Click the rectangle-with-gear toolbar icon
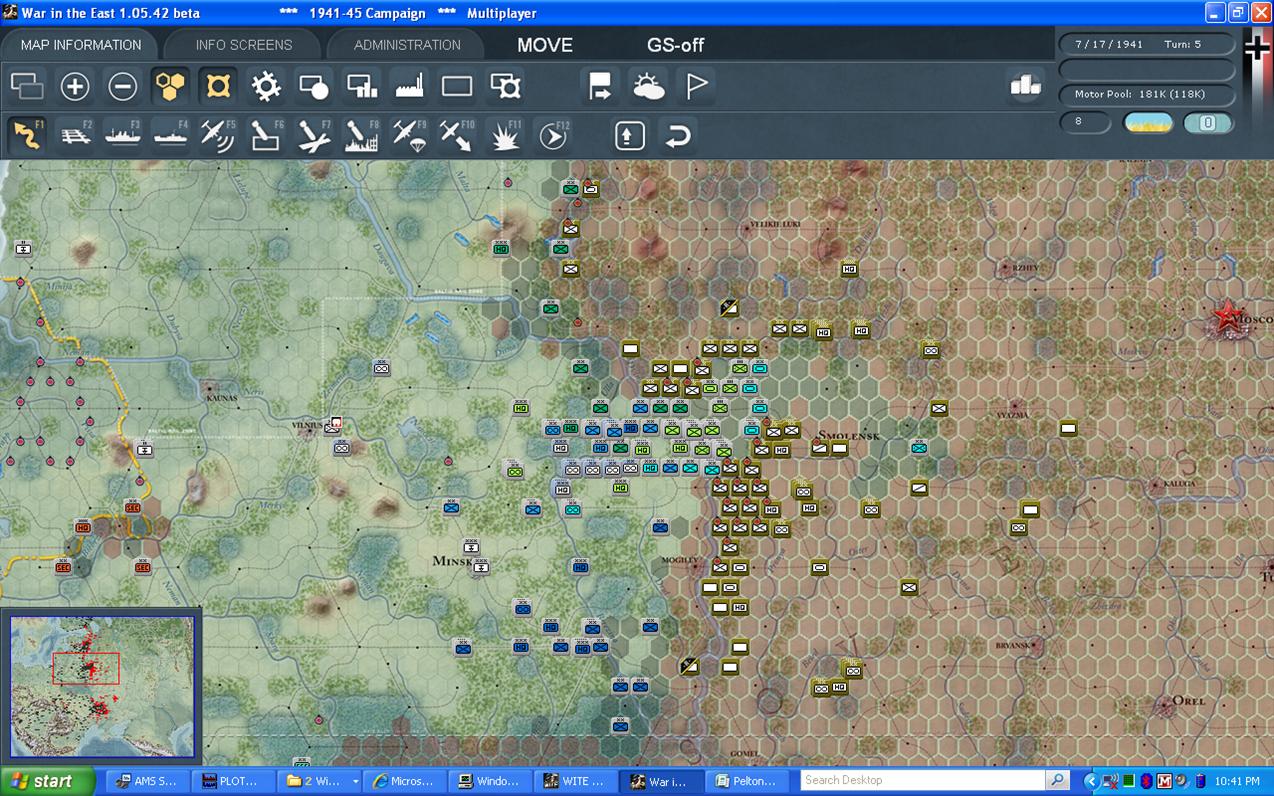Screen dimensions: 1274x796 (x=506, y=86)
